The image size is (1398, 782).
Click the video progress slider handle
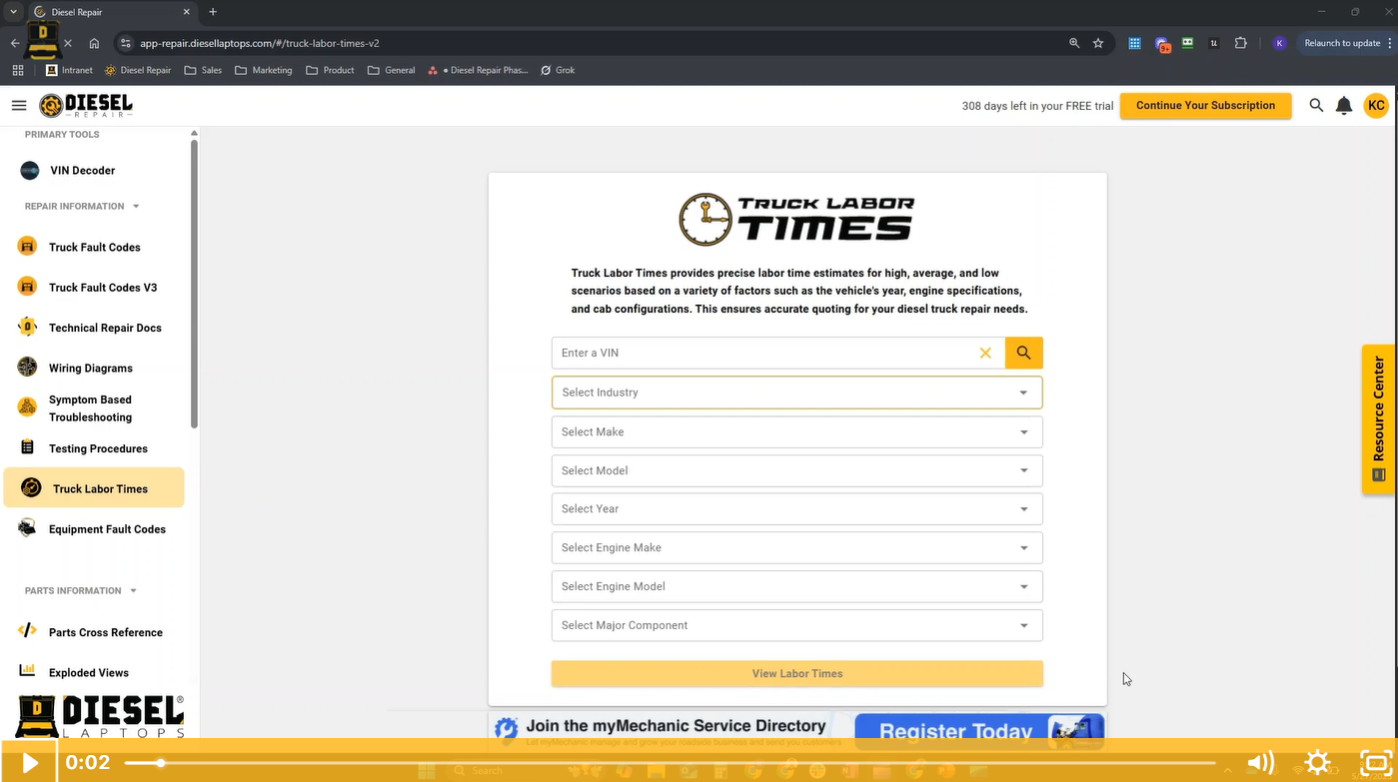pos(160,763)
